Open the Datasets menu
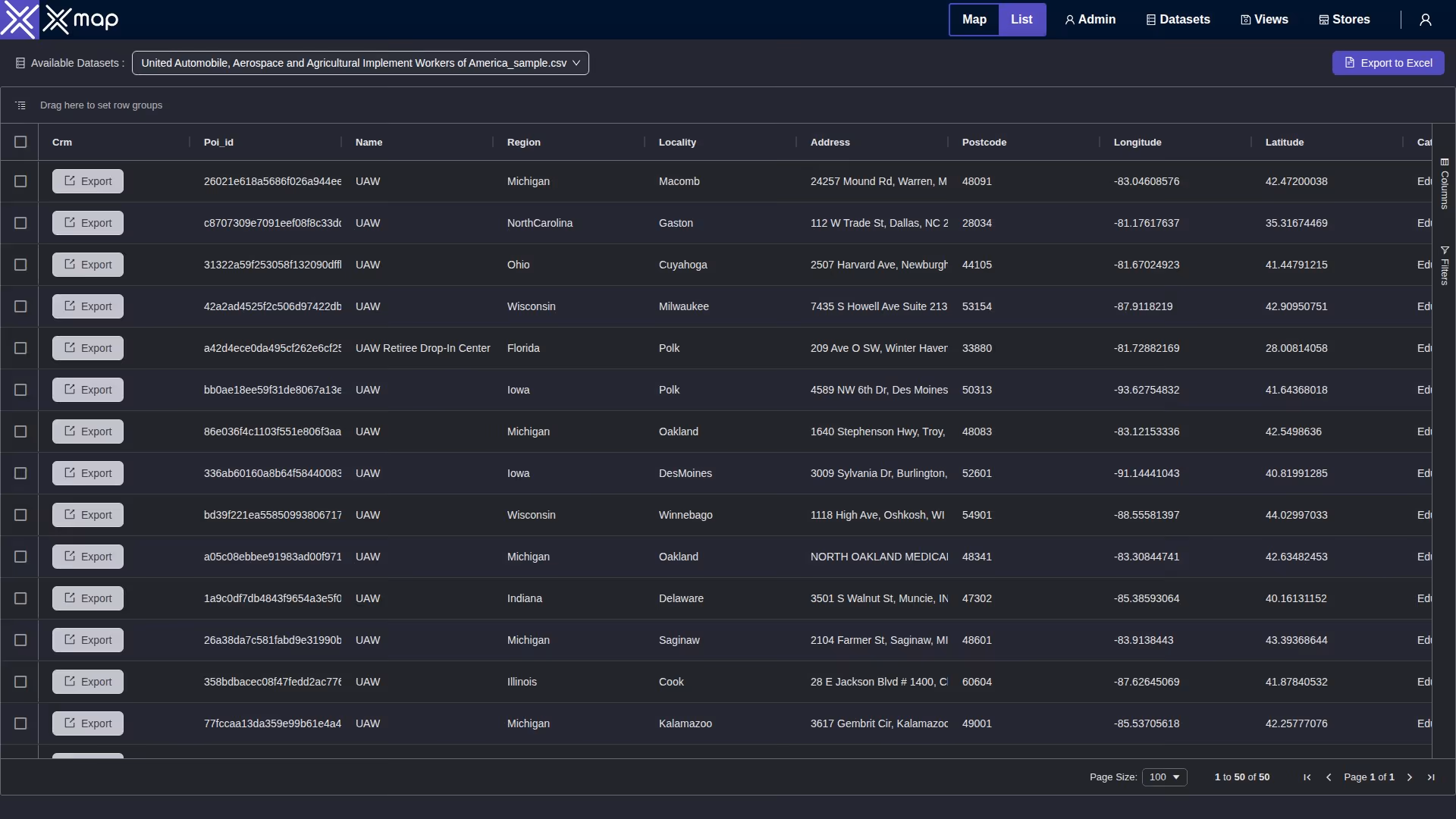The image size is (1456, 819). pyautogui.click(x=1178, y=20)
